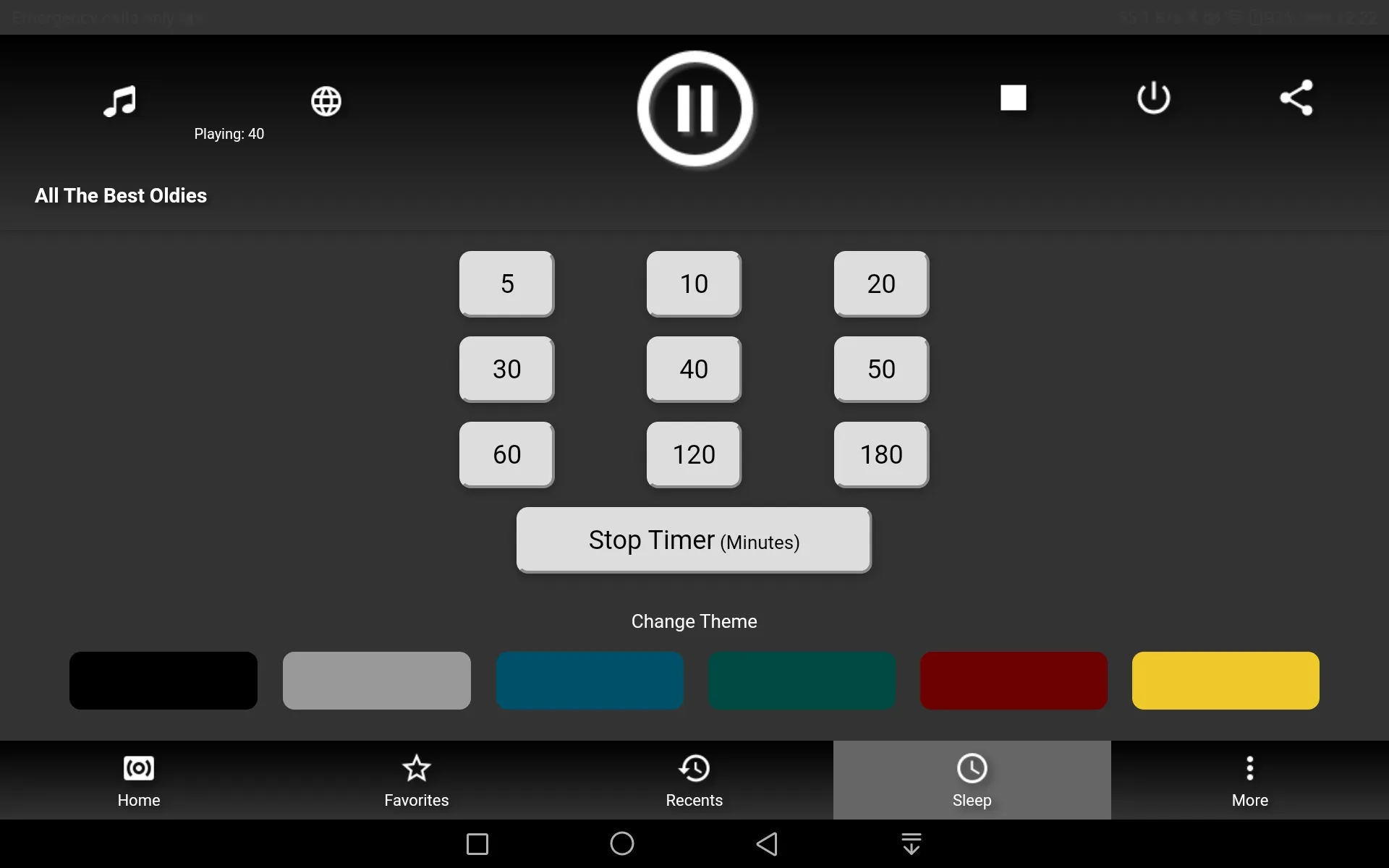Select the dark red theme option

click(x=1013, y=680)
